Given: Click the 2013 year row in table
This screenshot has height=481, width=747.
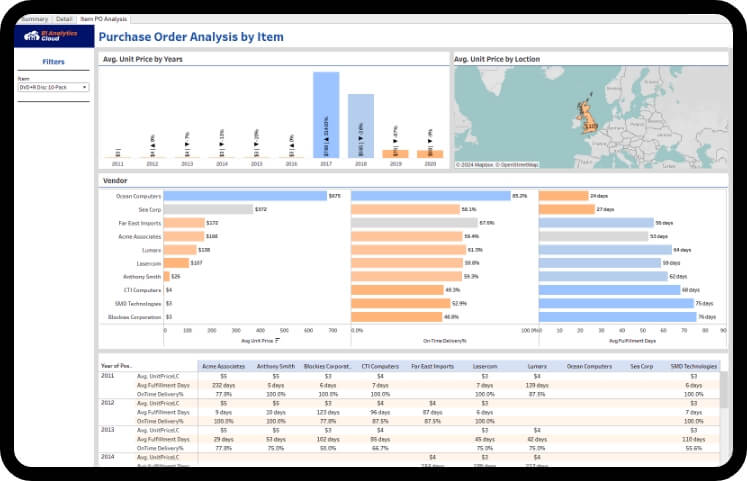Looking at the screenshot, I should point(108,430).
